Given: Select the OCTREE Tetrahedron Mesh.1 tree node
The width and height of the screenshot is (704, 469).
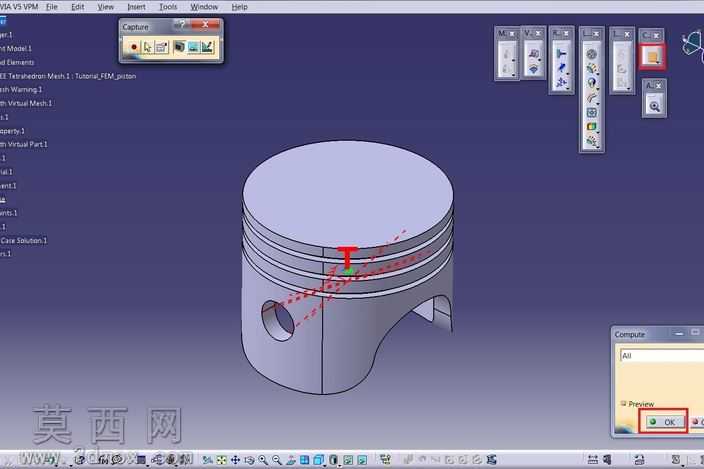Looking at the screenshot, I should (68, 76).
